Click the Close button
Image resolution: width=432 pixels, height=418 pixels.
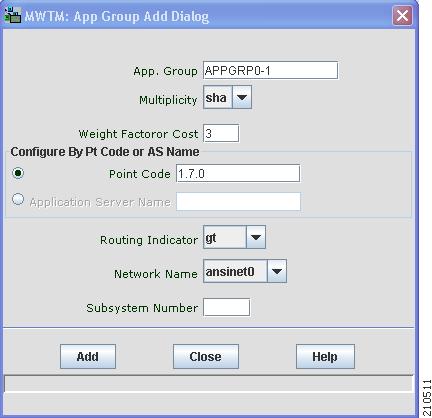click(x=206, y=356)
